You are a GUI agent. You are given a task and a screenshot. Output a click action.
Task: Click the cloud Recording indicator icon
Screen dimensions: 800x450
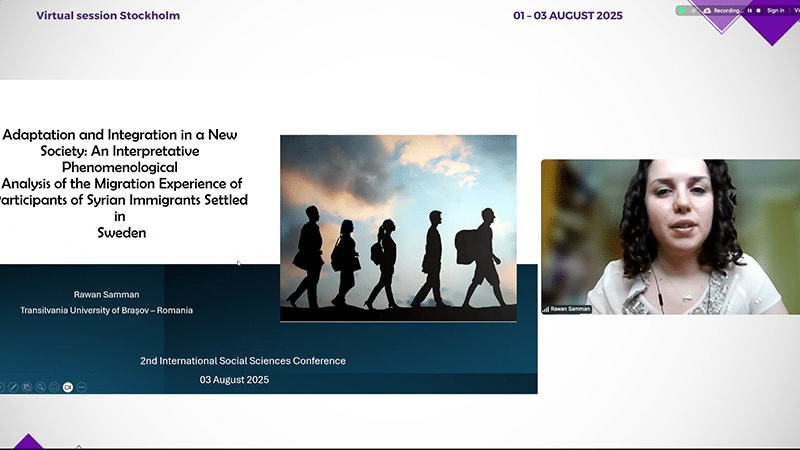(x=706, y=10)
